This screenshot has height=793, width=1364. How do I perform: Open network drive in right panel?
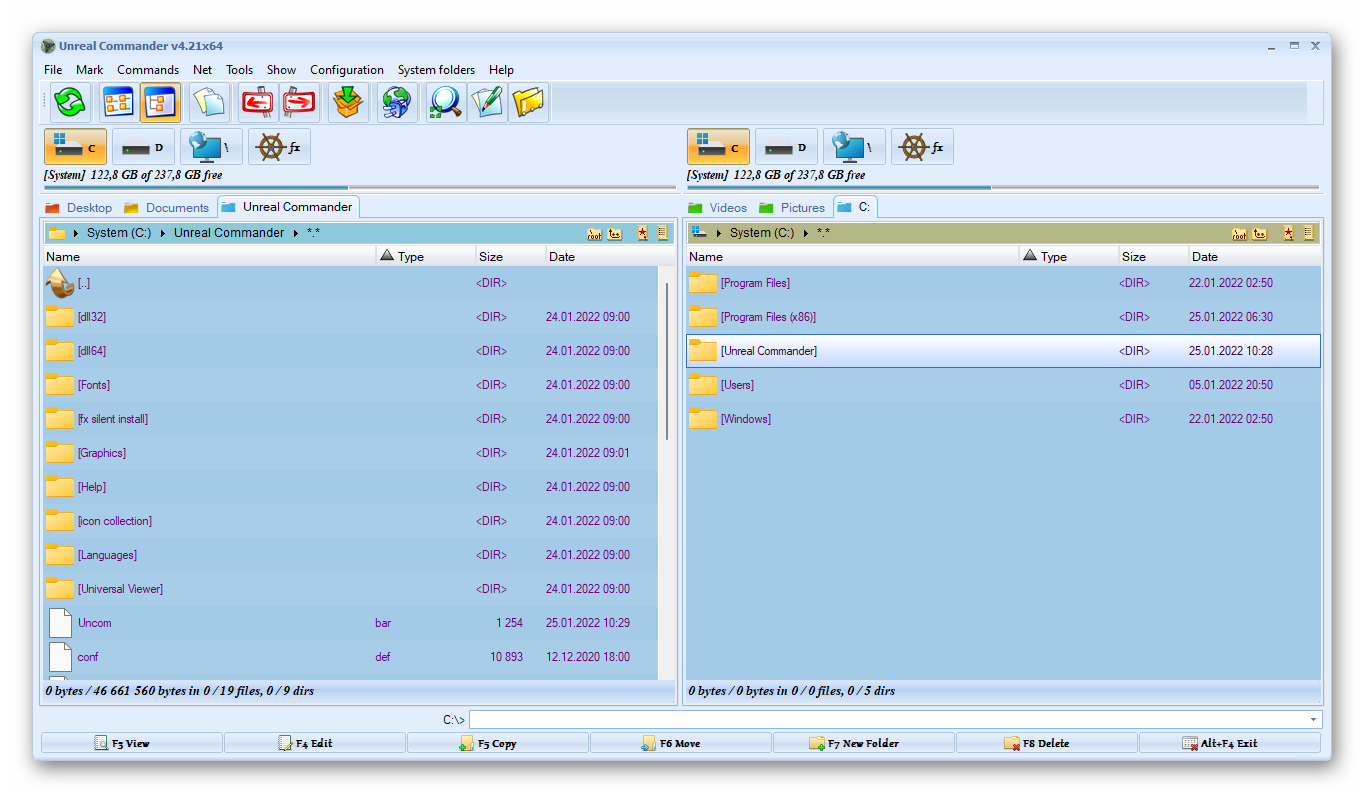pyautogui.click(x=854, y=147)
